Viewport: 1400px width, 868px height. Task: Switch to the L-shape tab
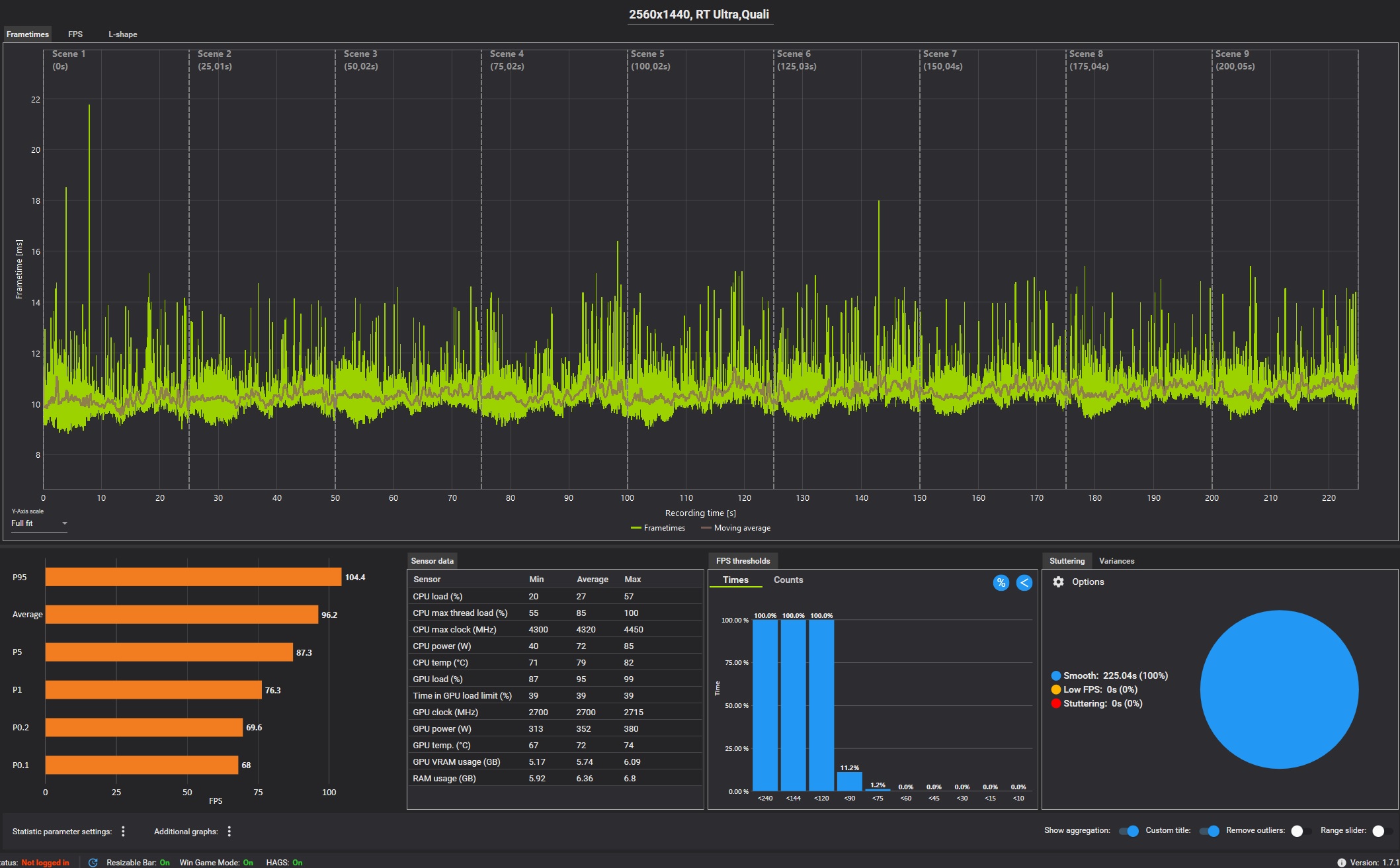tap(123, 34)
